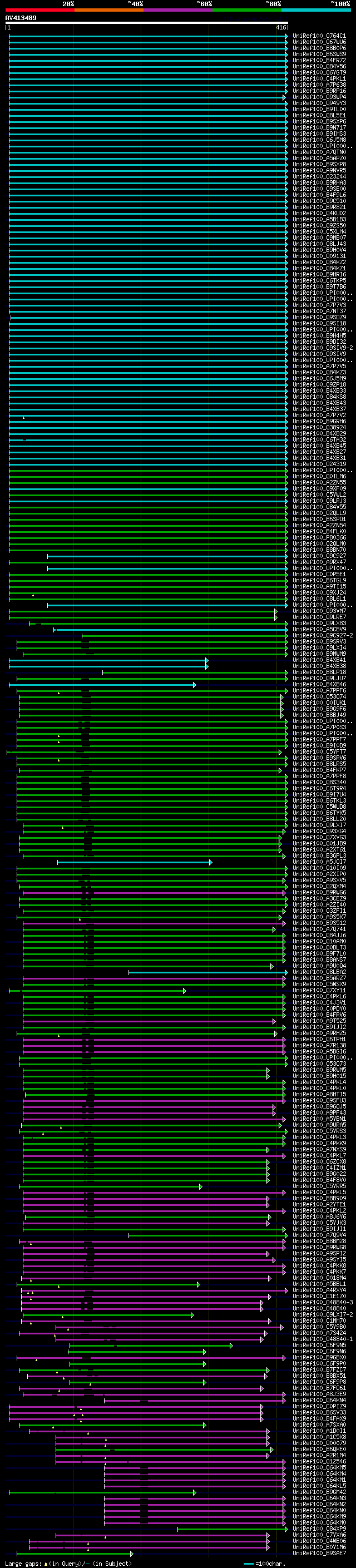Click the UniRef100_C0PIZ9 label
356x1568 pixels.
click(319, 1407)
